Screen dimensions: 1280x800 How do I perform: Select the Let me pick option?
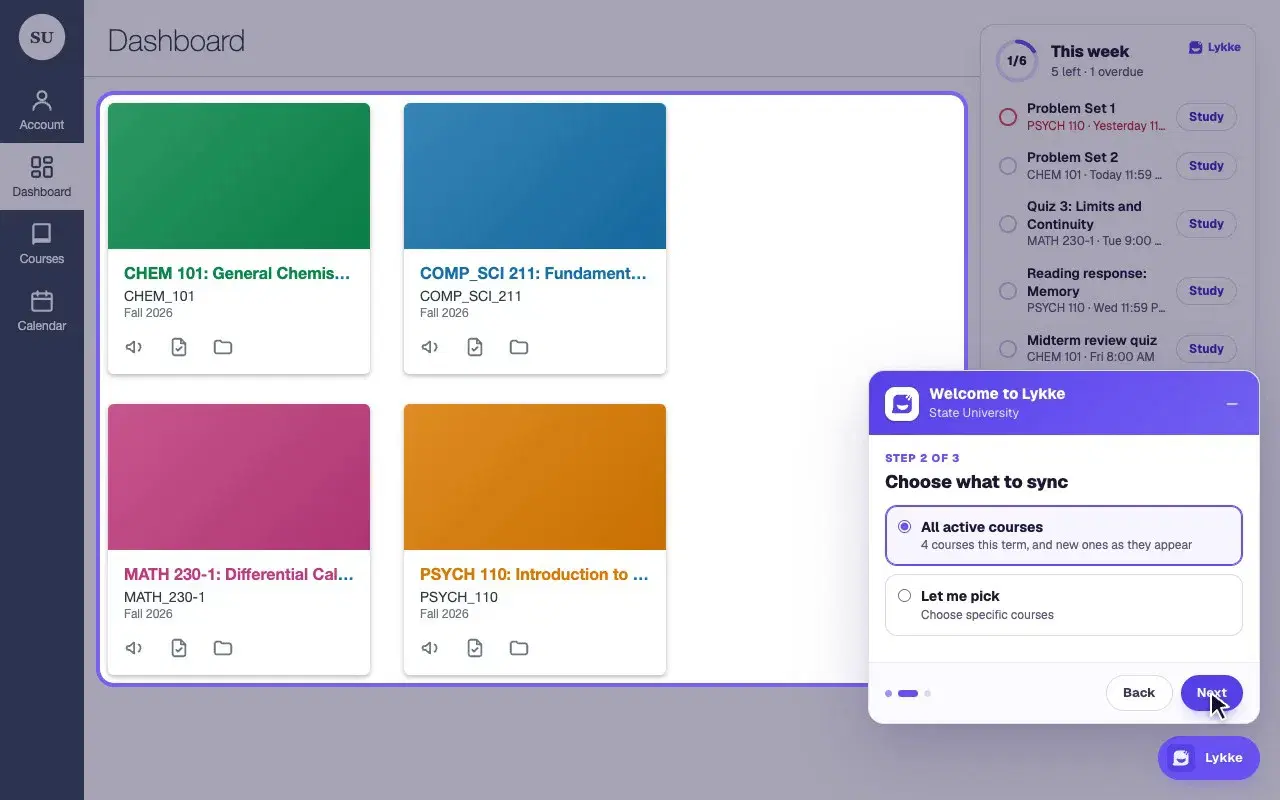(1064, 604)
